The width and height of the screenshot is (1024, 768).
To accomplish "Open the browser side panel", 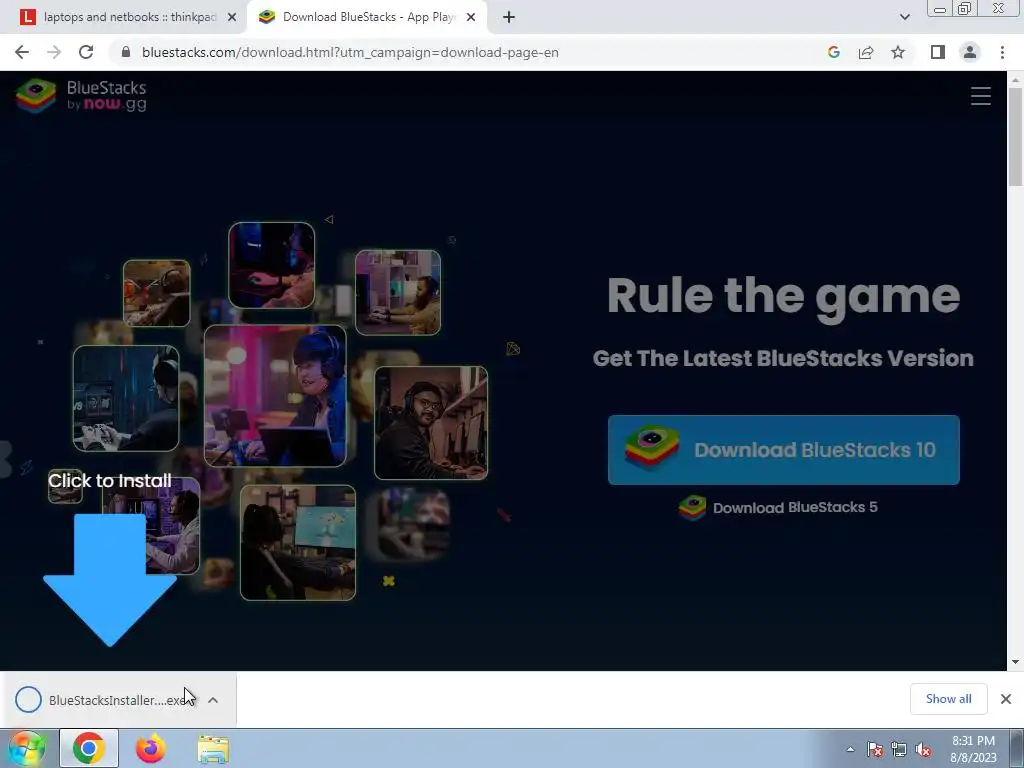I will 938,52.
